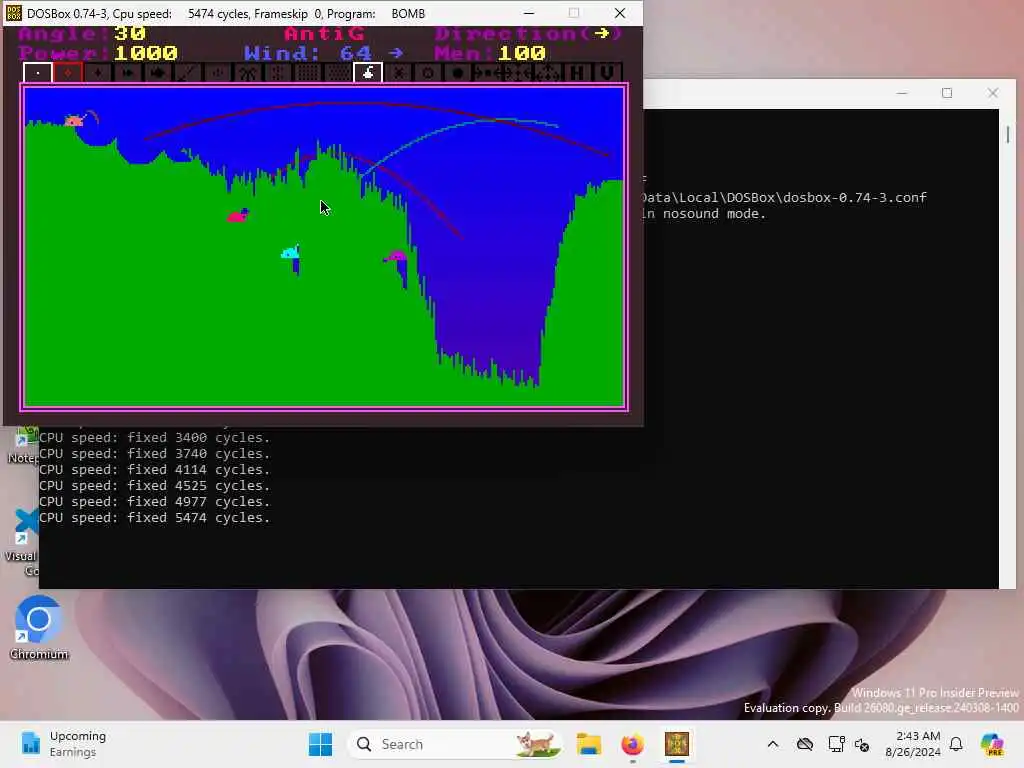1024x768 pixels.
Task: Open the notification bell
Action: coord(956,744)
